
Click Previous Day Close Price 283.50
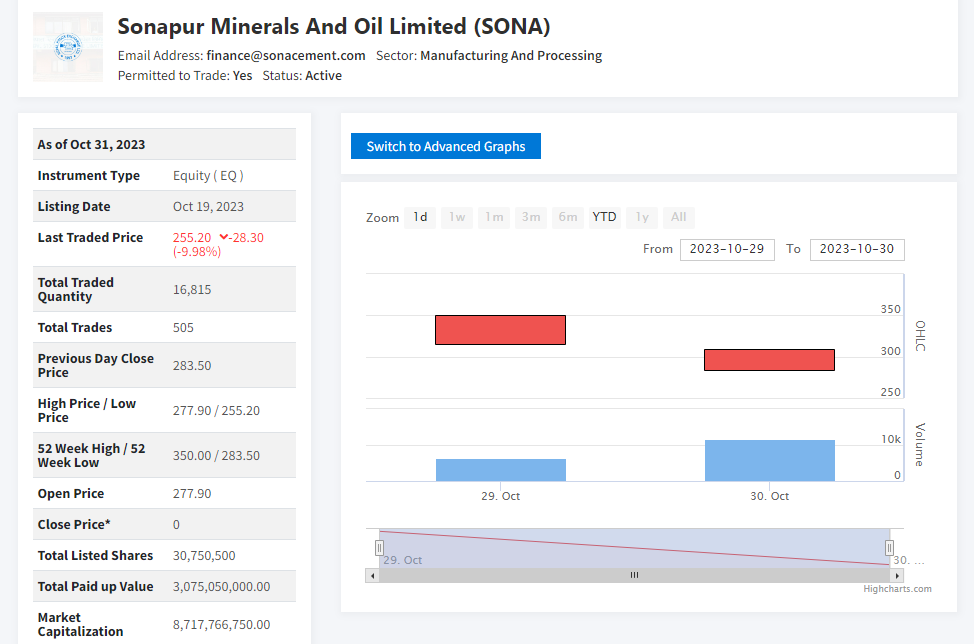click(x=192, y=366)
